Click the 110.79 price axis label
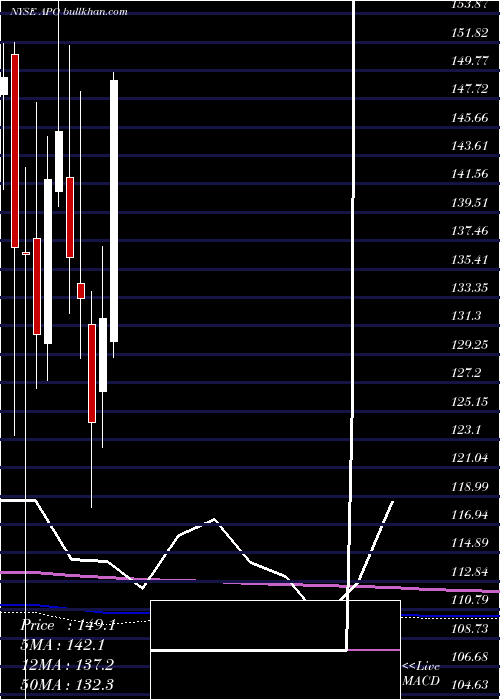500x700 pixels. point(470,600)
